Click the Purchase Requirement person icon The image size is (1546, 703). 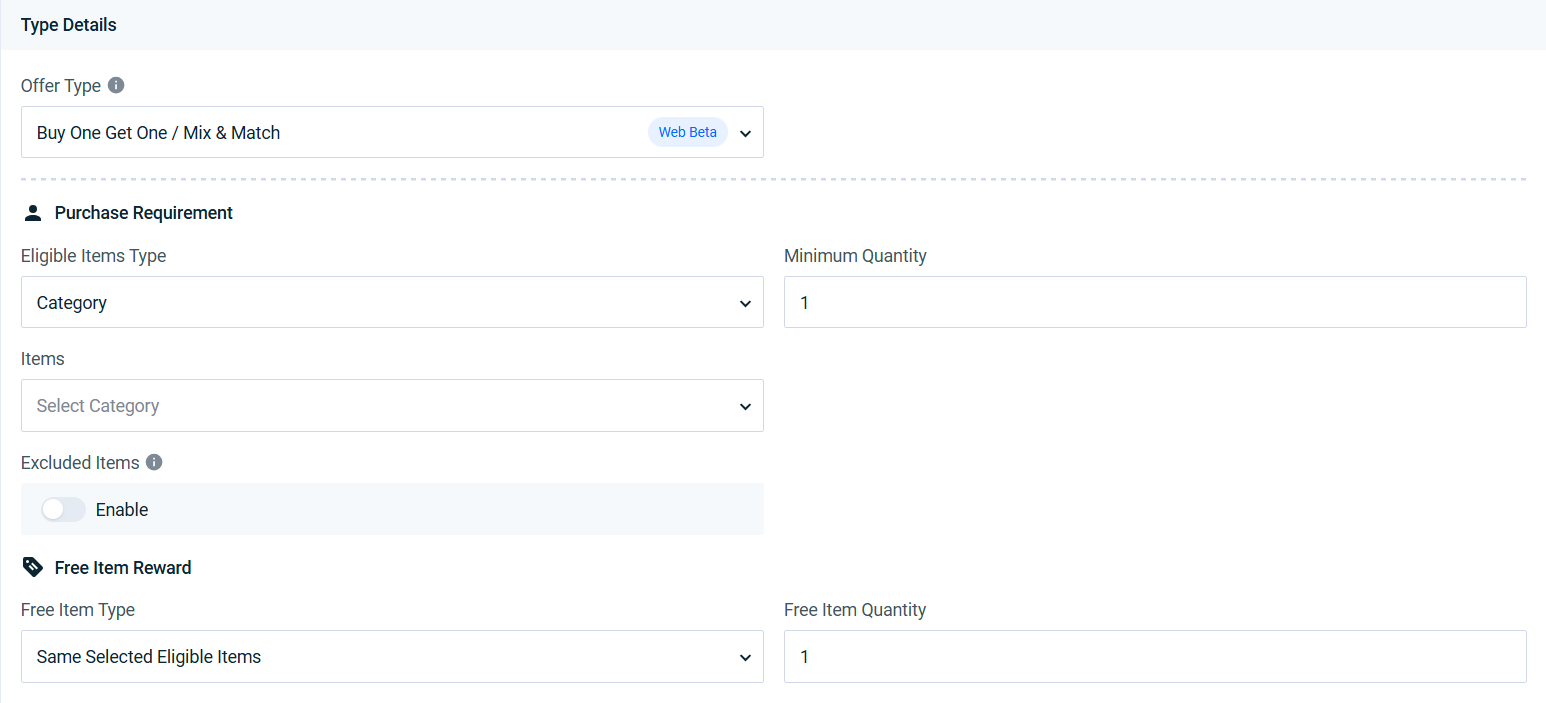33,213
